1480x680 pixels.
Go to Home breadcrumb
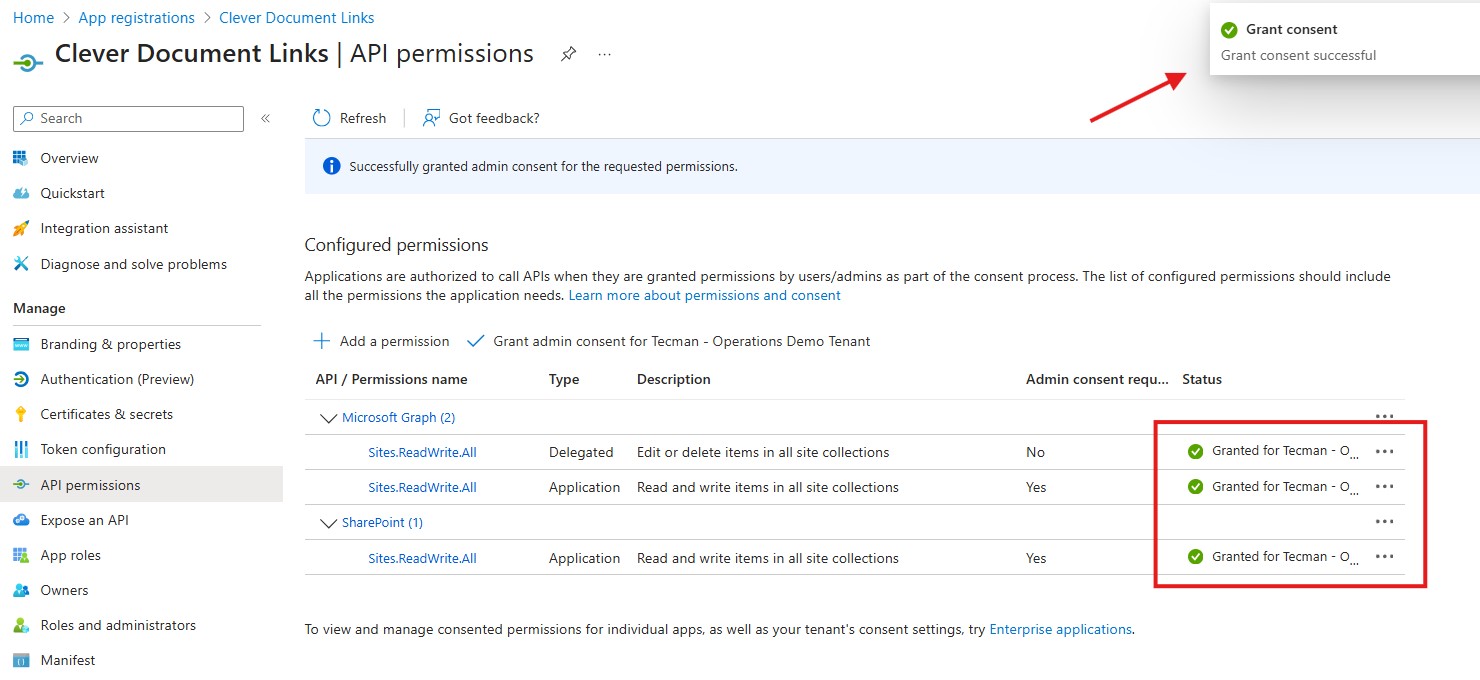[33, 18]
